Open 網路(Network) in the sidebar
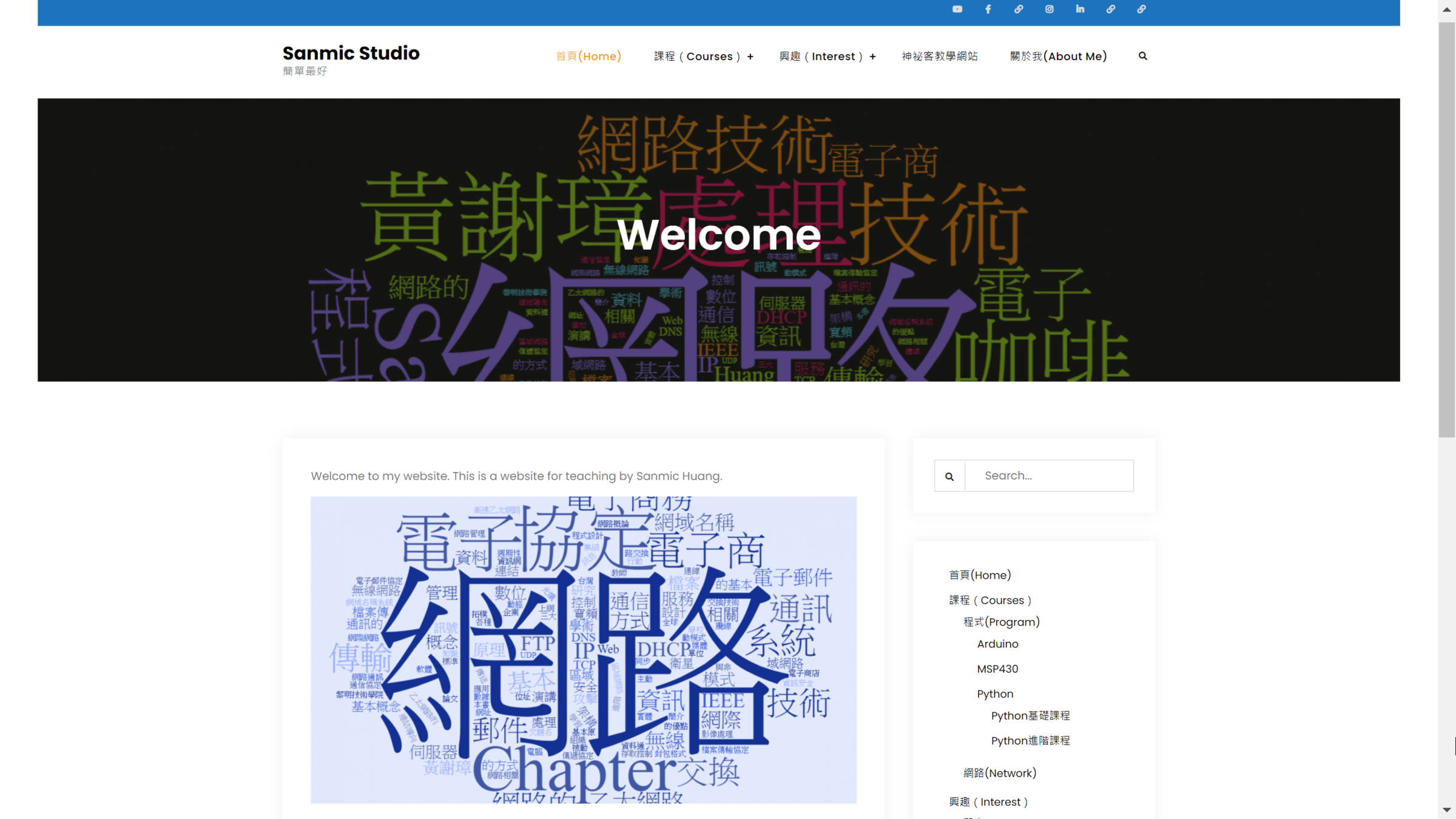This screenshot has height=819, width=1456. pyautogui.click(x=1000, y=773)
